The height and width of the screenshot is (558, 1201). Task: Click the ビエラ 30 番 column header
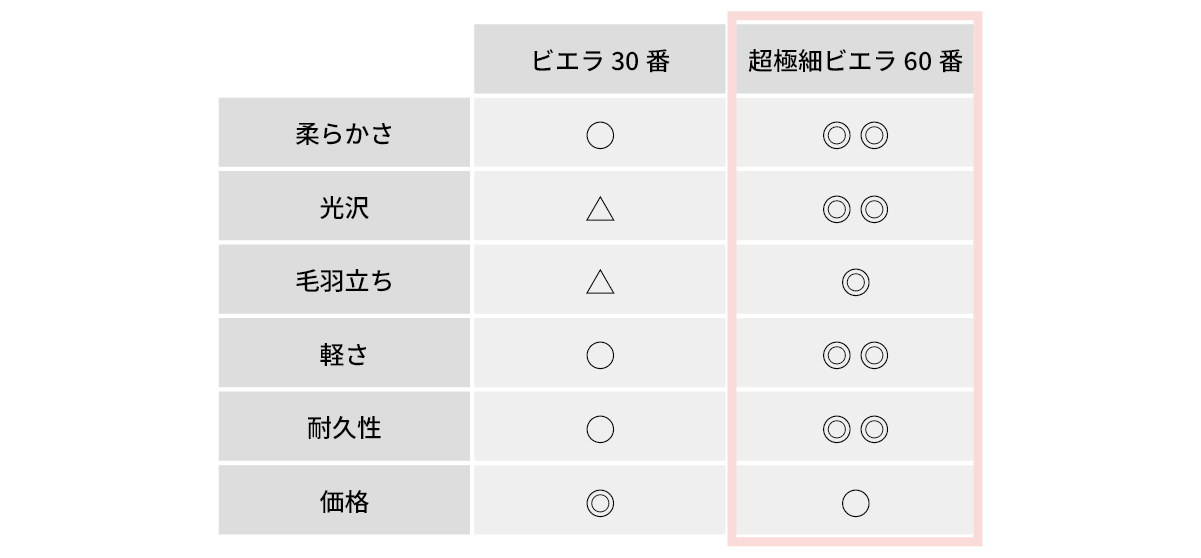(x=599, y=61)
